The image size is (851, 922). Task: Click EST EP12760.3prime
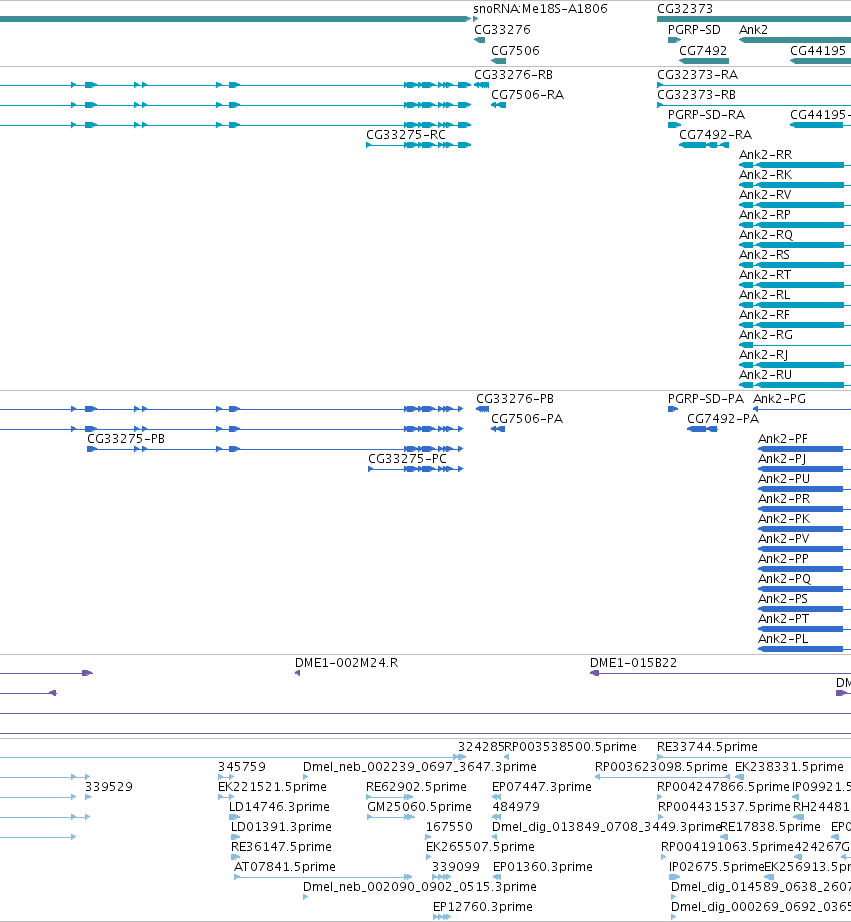(x=483, y=907)
